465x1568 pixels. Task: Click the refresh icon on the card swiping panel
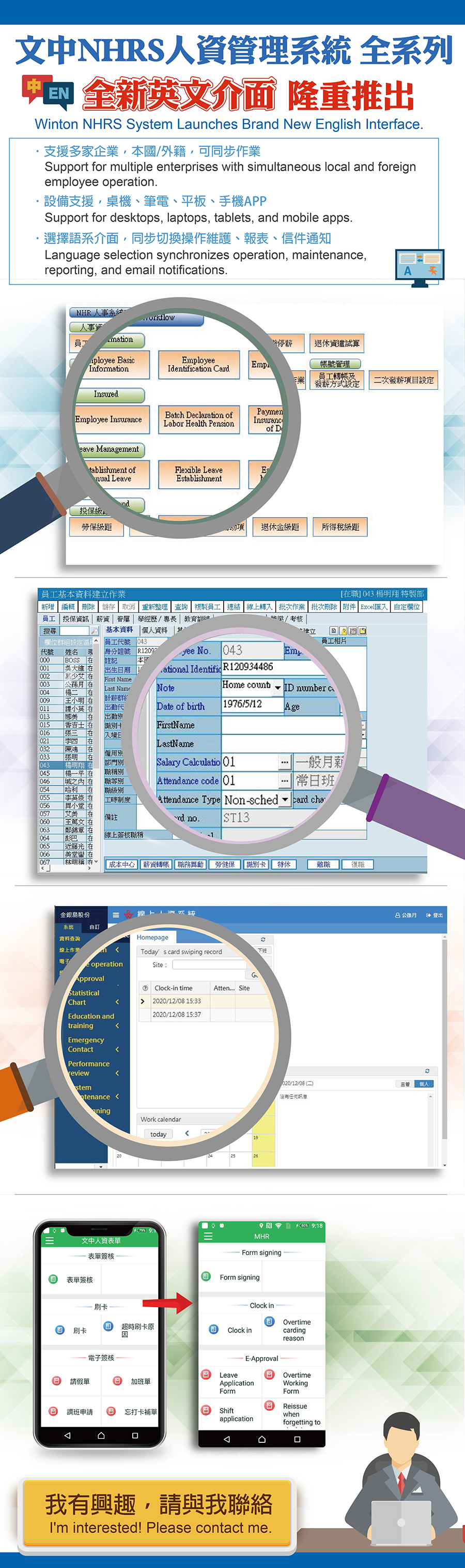tap(262, 939)
